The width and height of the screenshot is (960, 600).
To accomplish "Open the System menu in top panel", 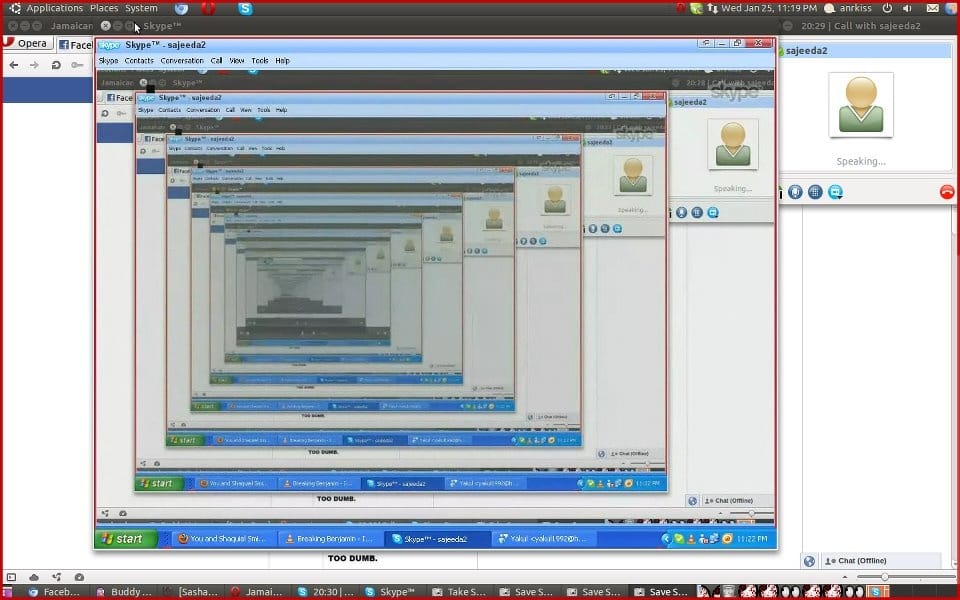I will (141, 8).
